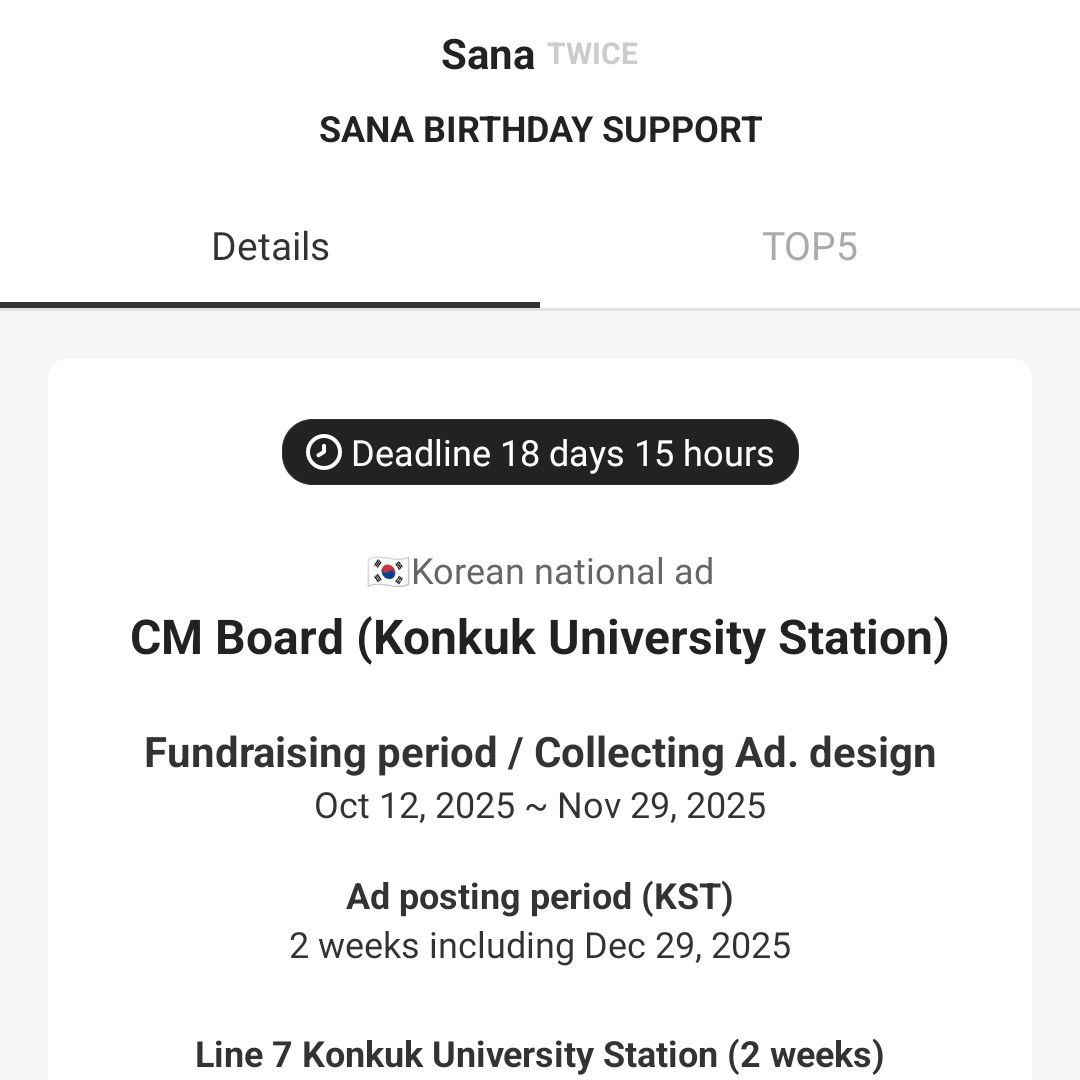This screenshot has height=1080, width=1080.
Task: Tap the Nov 29, 2025 end date
Action: click(x=661, y=806)
